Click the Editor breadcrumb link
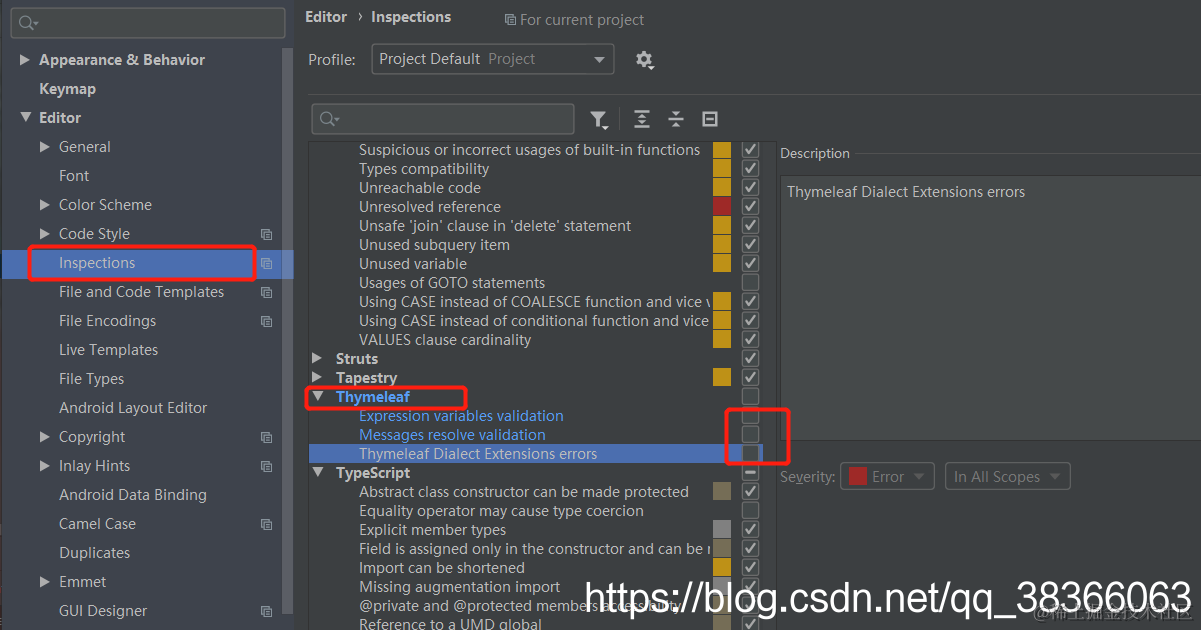1201x630 pixels. 326,17
